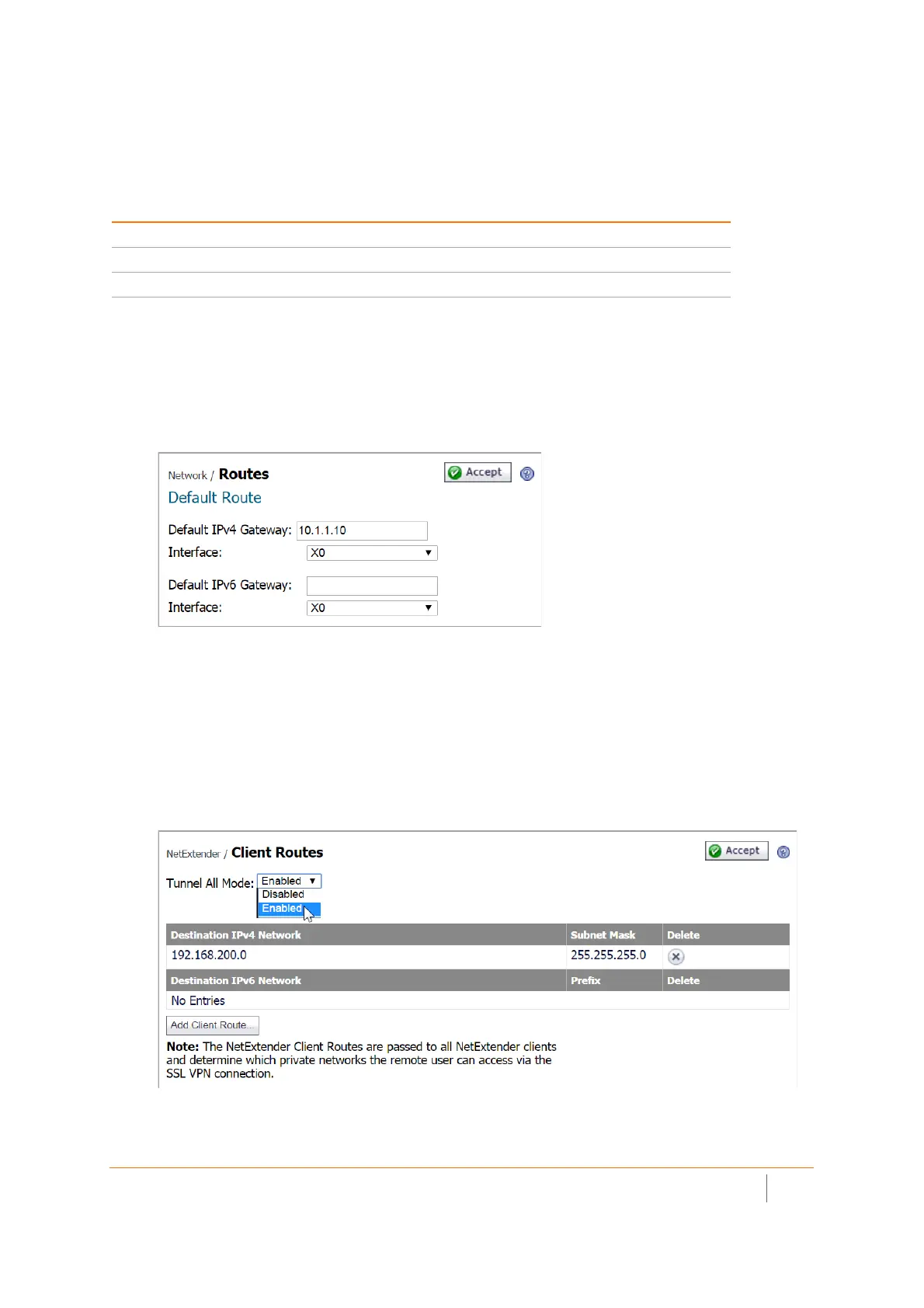This screenshot has height=1308, width=924.
Task: Click NetExtender breadcrumb in Client Routes panel
Action: tap(193, 854)
